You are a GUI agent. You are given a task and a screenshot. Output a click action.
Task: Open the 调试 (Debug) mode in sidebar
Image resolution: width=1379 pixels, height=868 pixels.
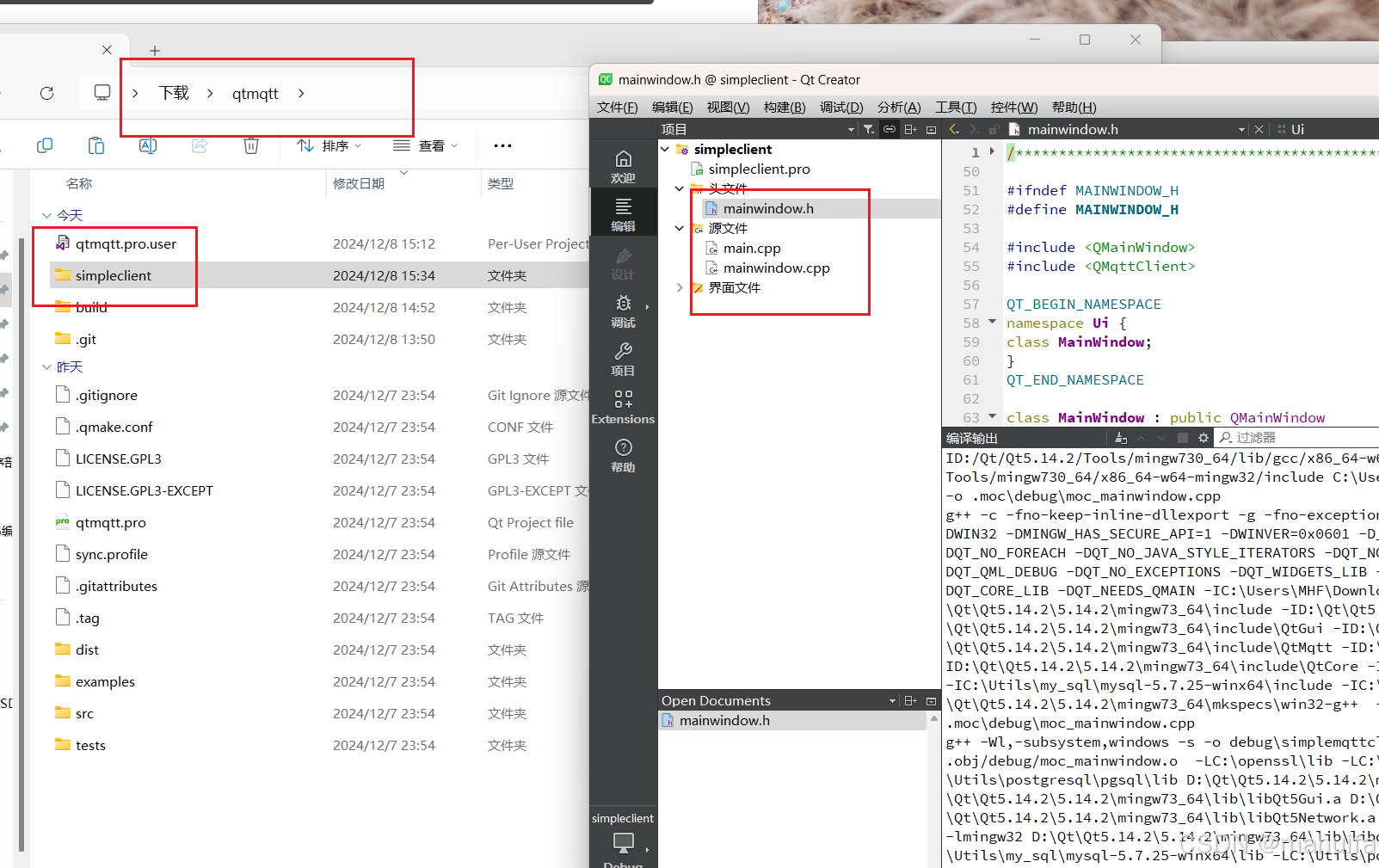tap(623, 311)
